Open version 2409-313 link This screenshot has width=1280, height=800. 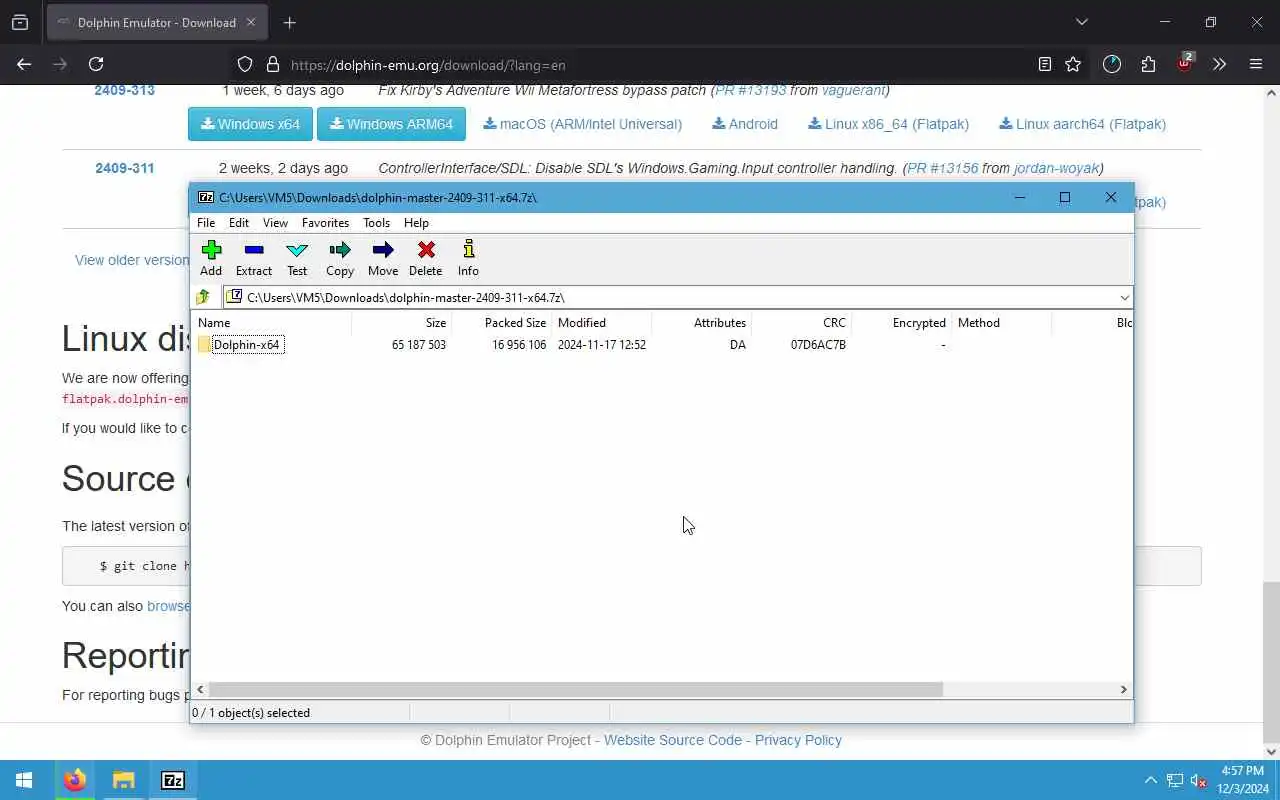coord(124,90)
